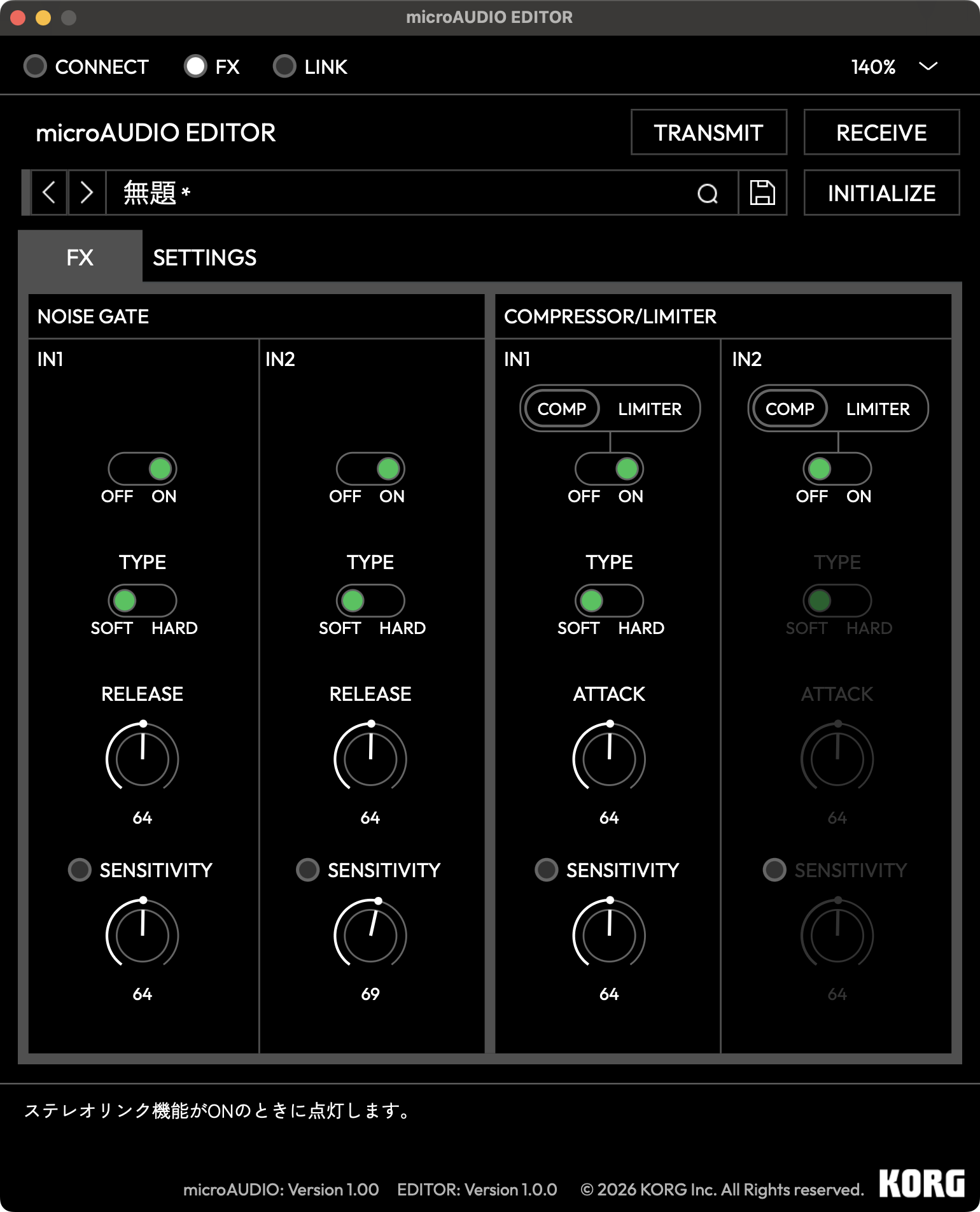Click the preset search magnifier icon
The height and width of the screenshot is (1212, 980).
pyautogui.click(x=707, y=193)
